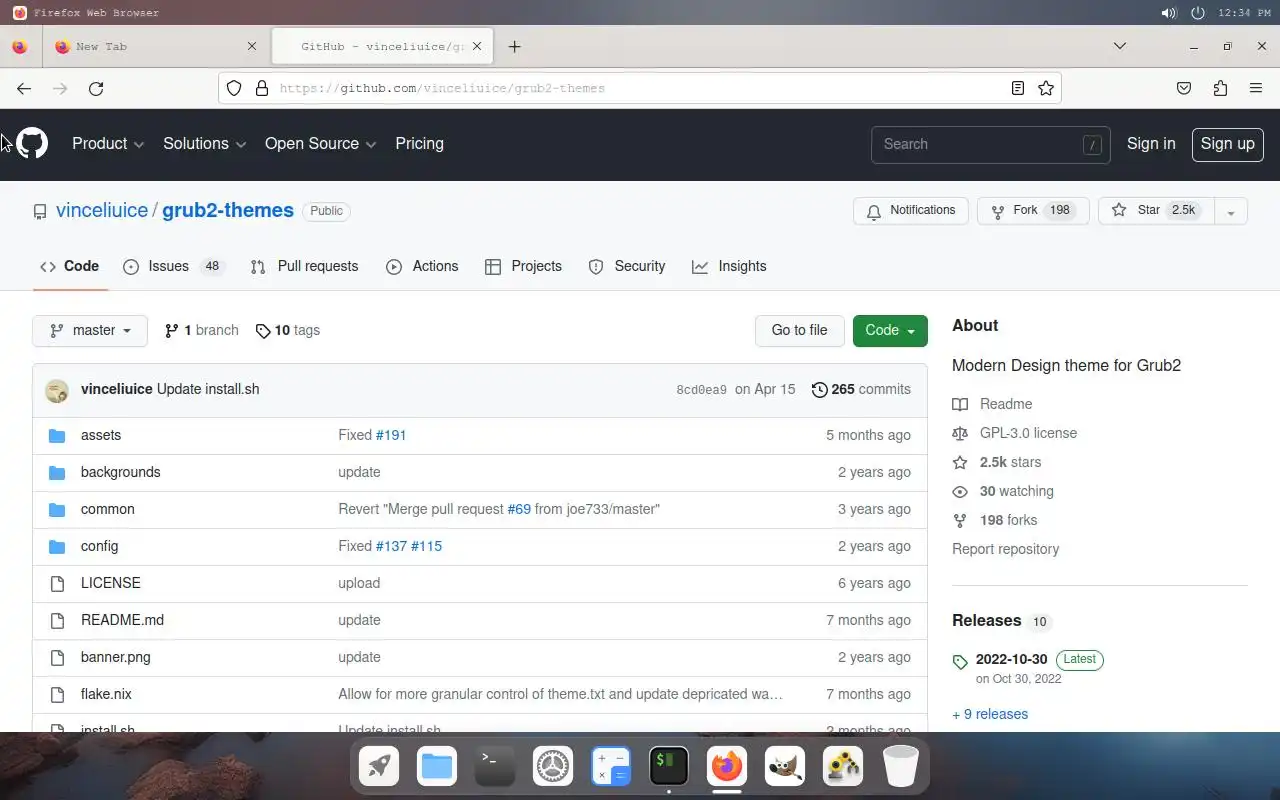Switch to the Projects tab
This screenshot has height=800, width=1280.
point(523,266)
